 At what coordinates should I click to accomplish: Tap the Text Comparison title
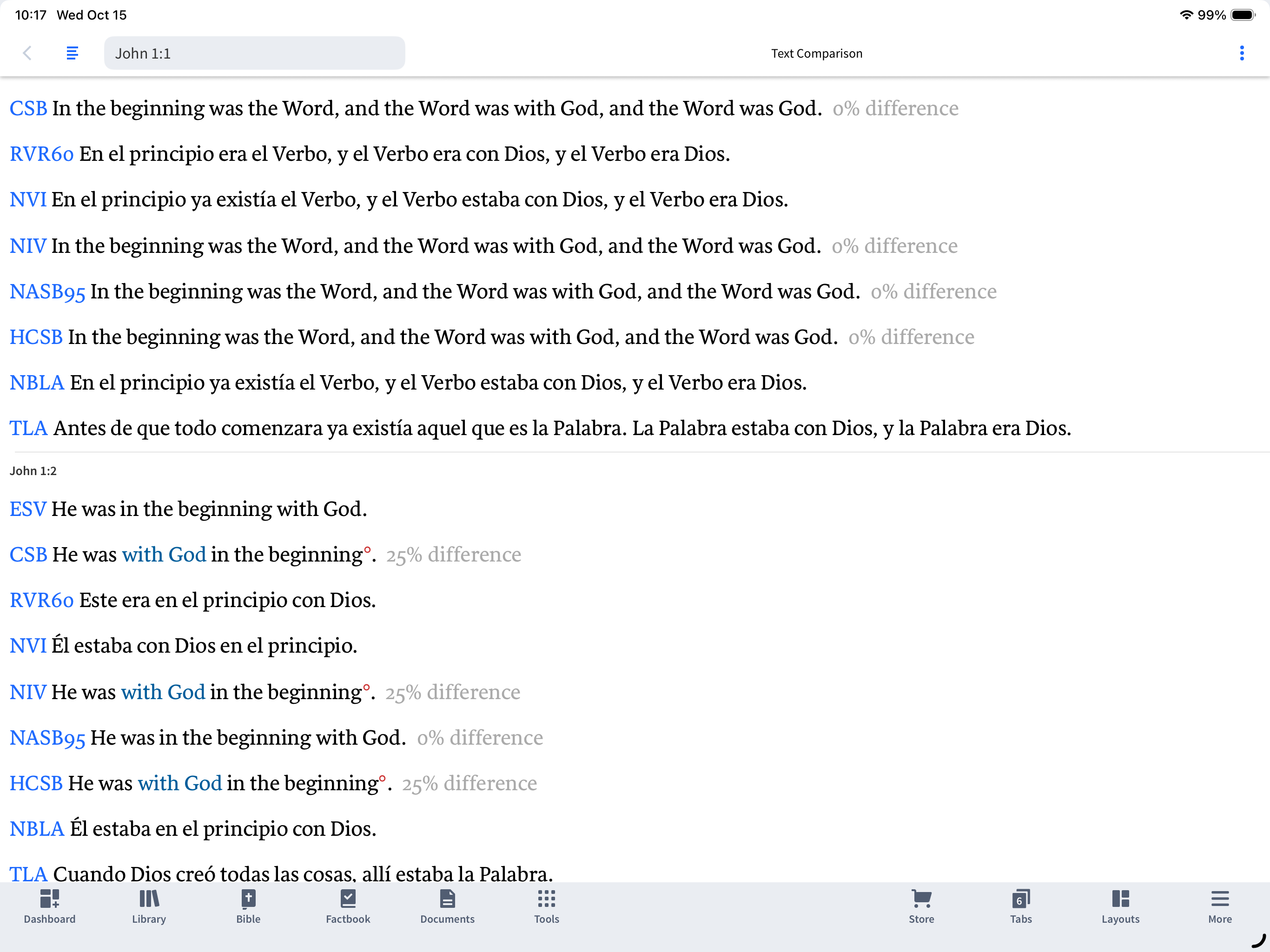816,53
